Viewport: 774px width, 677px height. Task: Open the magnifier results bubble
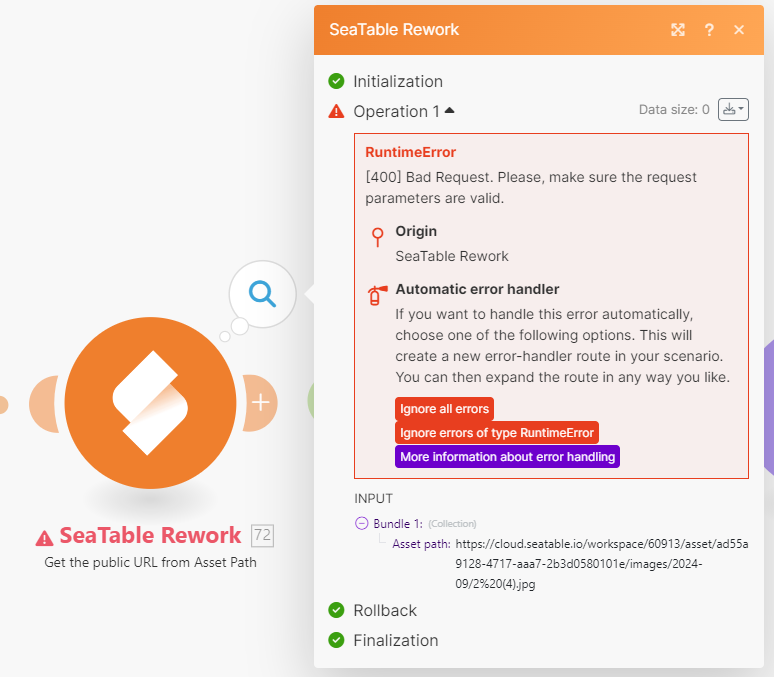263,294
